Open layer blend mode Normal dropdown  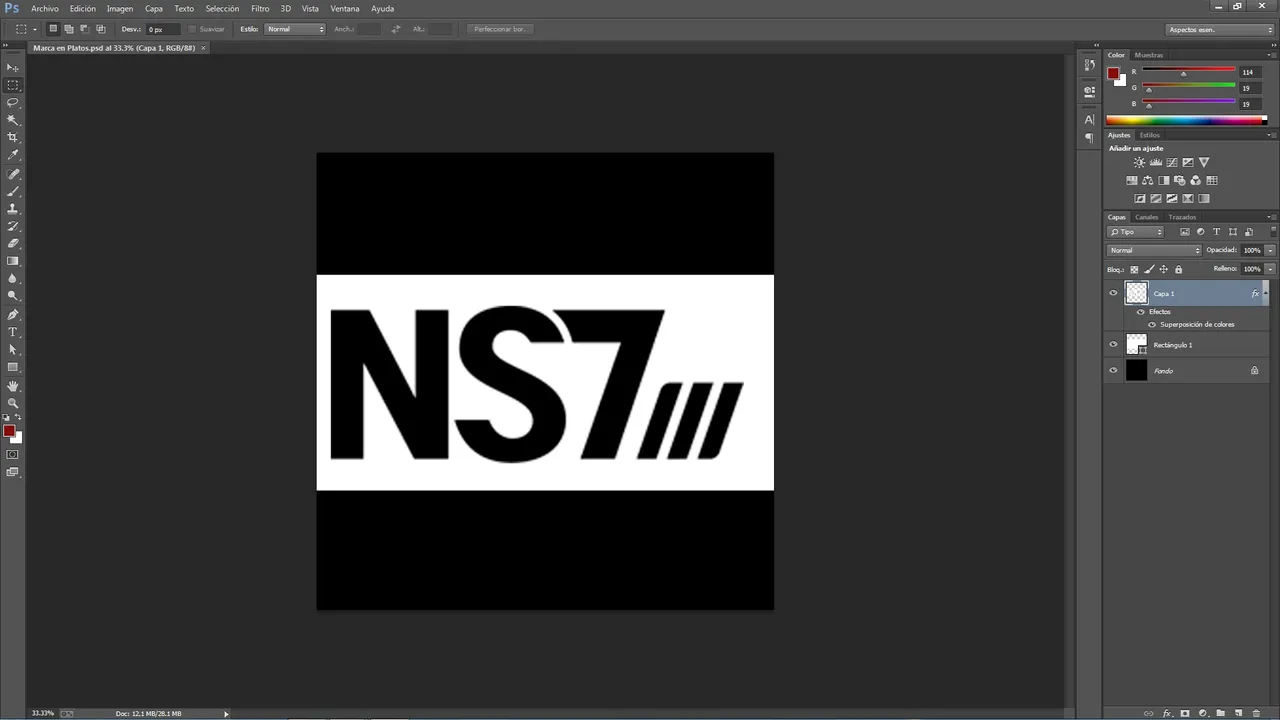pyautogui.click(x=1154, y=250)
